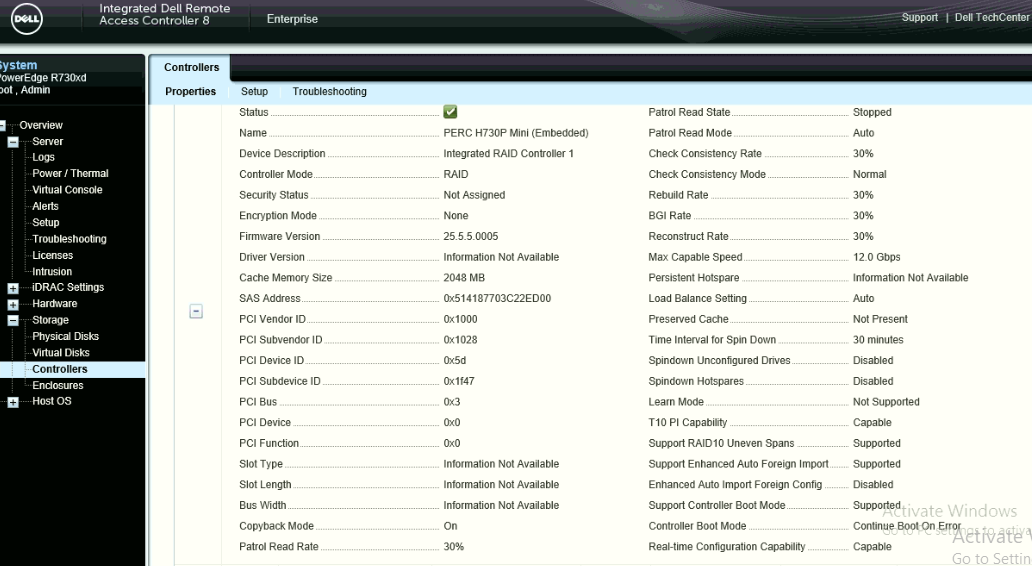
Task: Collapse the Overview tree node
Action: click(x=2, y=125)
